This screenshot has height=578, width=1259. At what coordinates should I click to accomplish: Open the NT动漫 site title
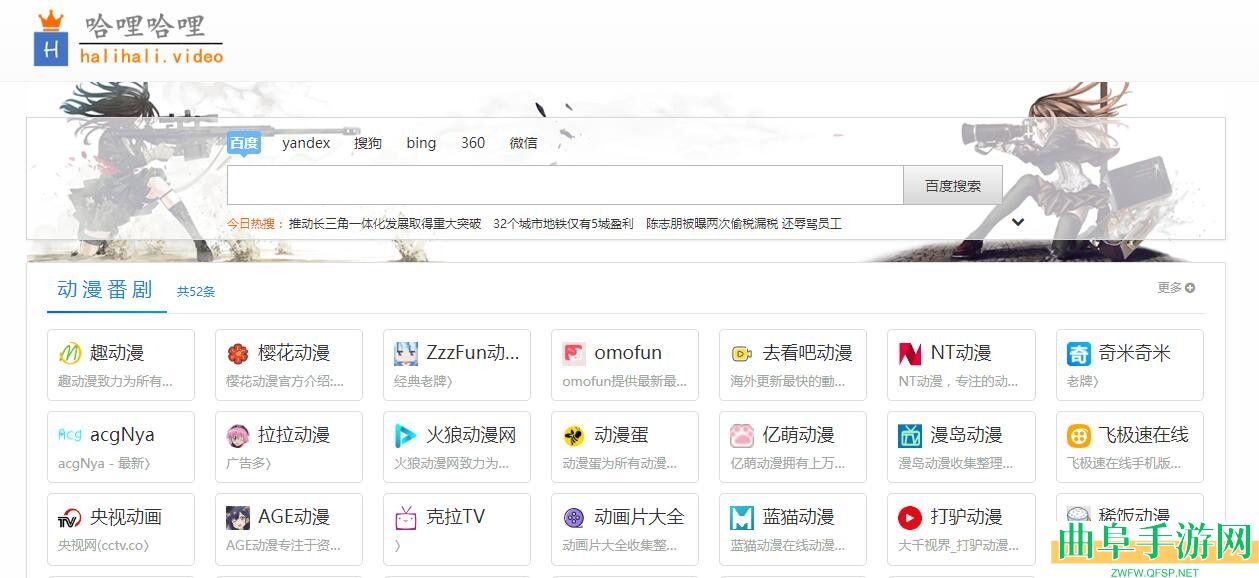[961, 353]
